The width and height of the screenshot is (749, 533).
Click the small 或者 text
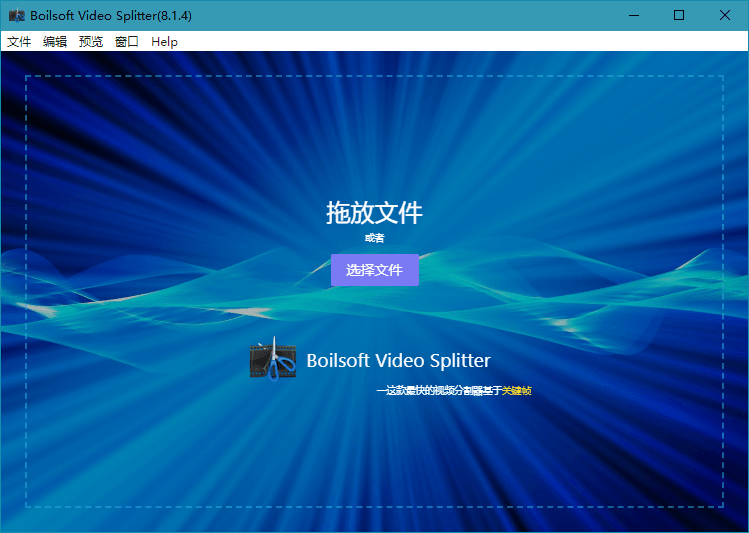tap(374, 238)
